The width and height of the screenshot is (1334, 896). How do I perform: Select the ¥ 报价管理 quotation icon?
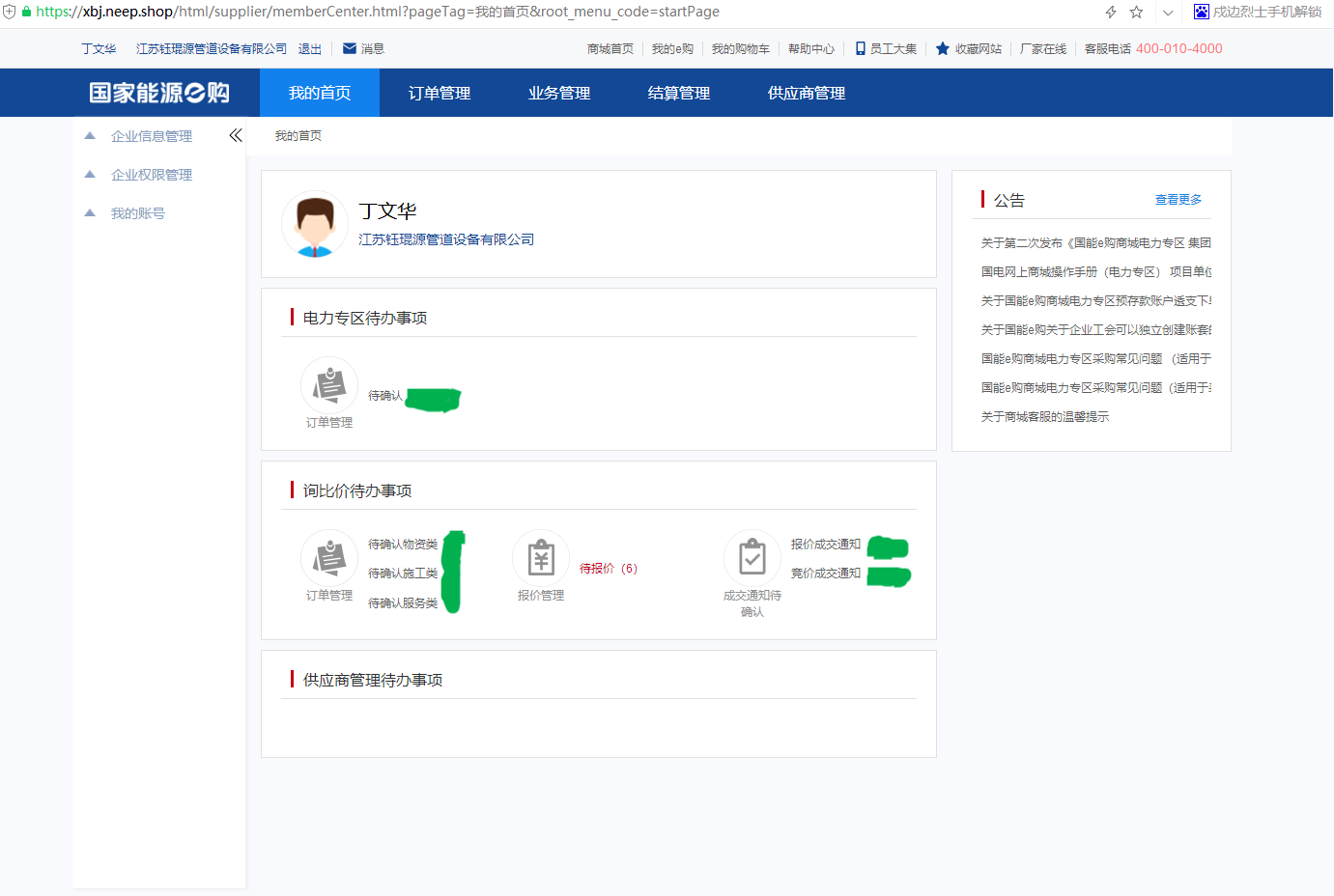[x=541, y=557]
